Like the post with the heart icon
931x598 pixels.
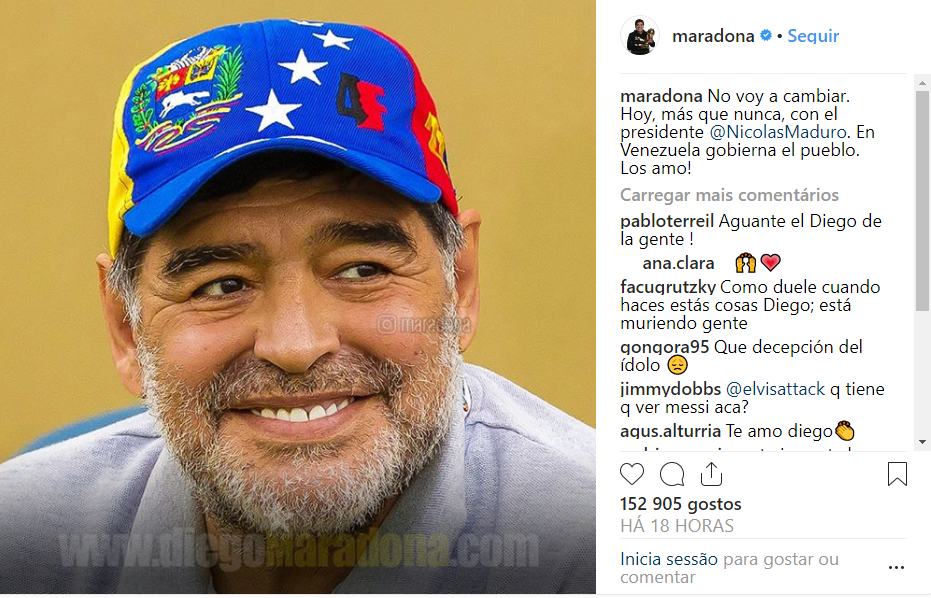coord(632,474)
